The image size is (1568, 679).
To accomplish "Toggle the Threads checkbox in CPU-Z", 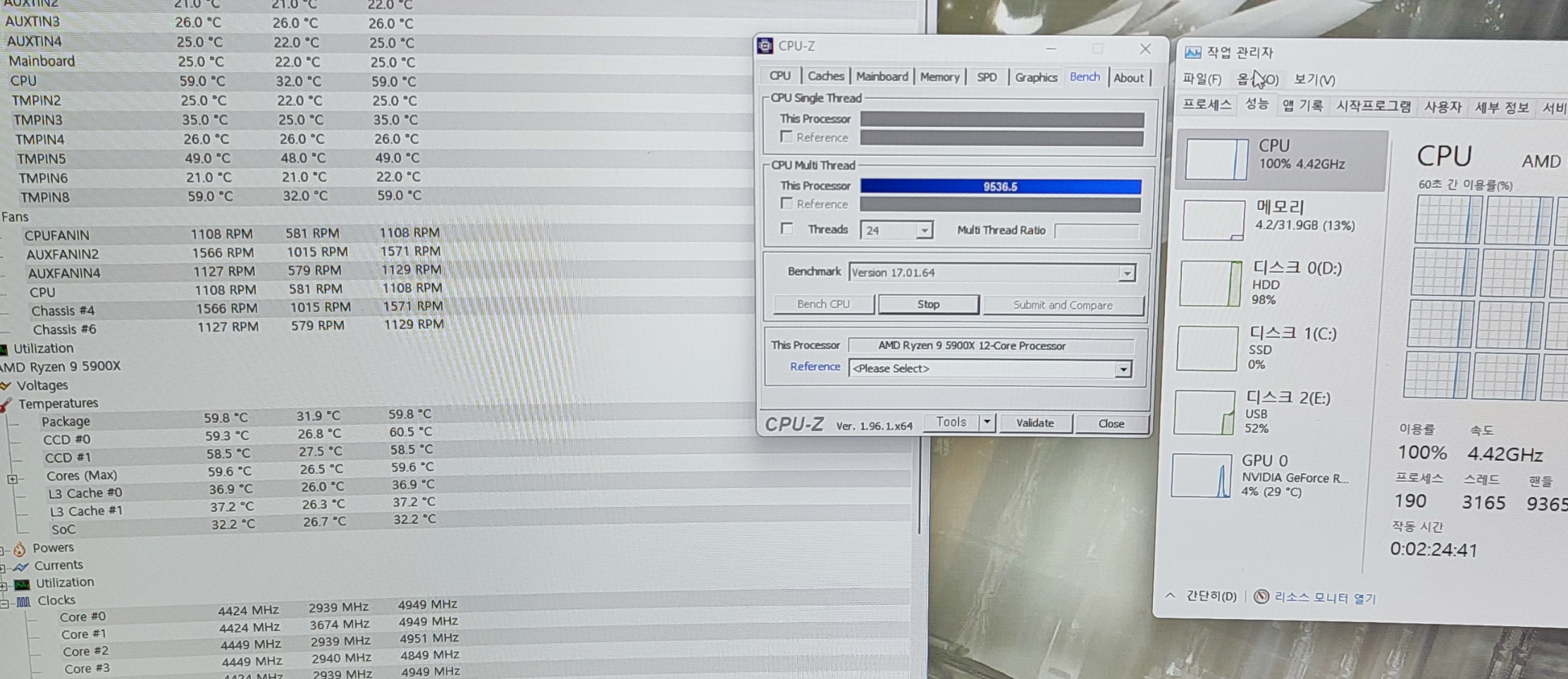I will [x=786, y=228].
